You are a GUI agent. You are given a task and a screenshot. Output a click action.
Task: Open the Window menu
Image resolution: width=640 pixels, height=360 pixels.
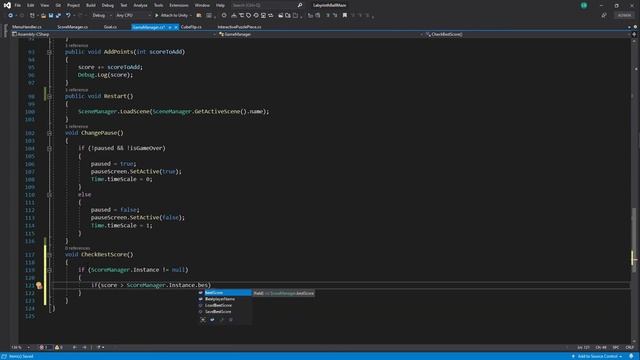point(202,5)
